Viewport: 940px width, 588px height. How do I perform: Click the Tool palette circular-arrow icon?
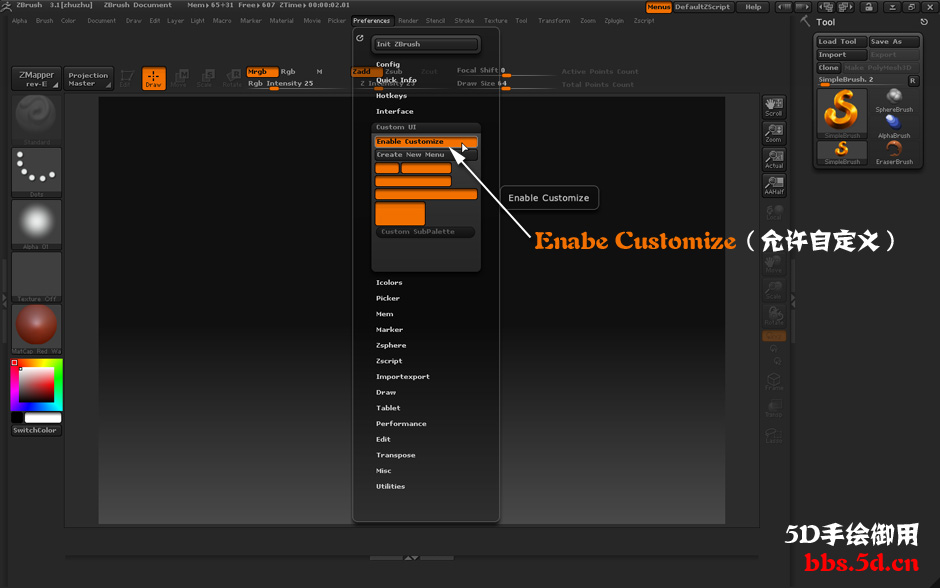924,22
